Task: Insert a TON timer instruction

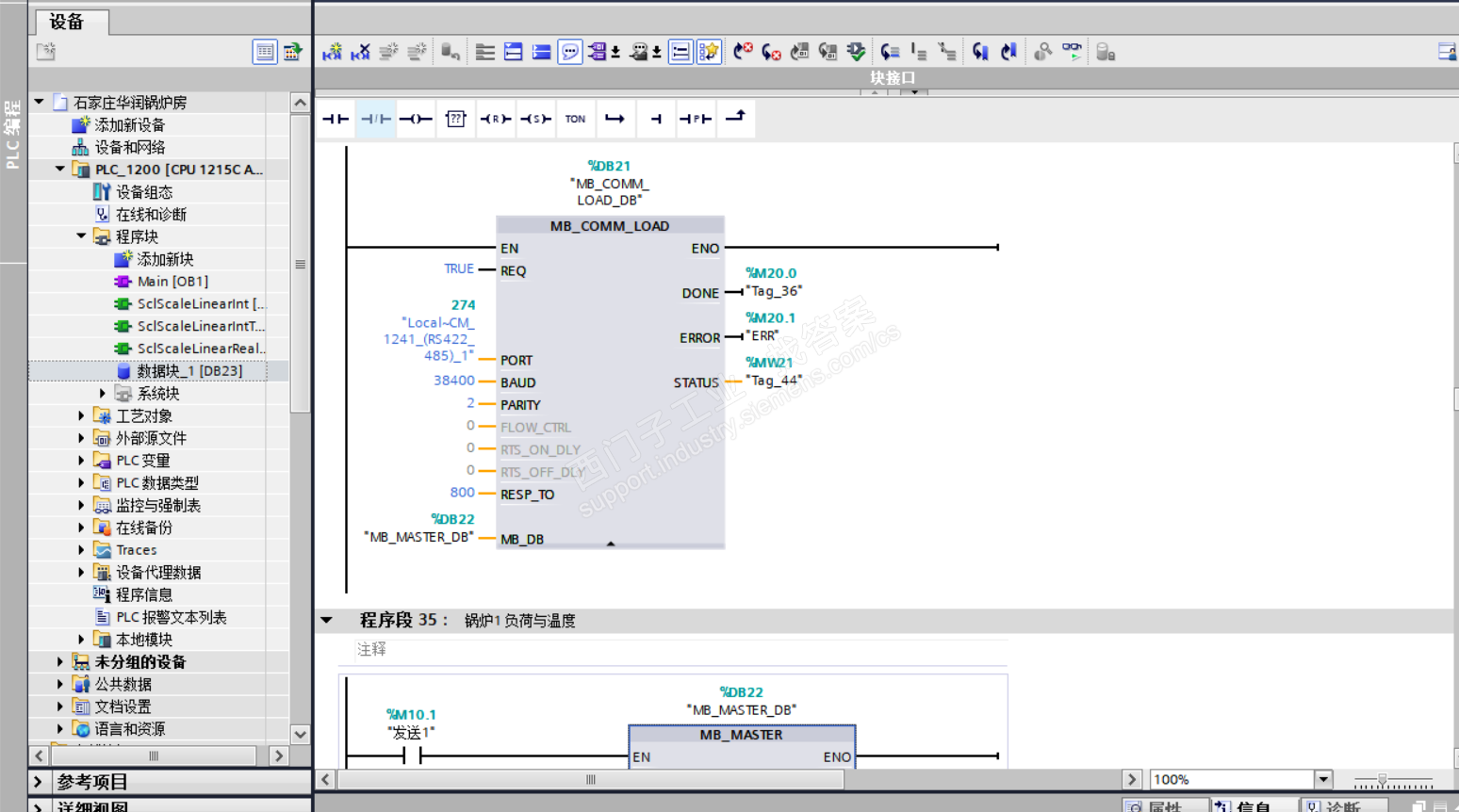Action: click(575, 119)
